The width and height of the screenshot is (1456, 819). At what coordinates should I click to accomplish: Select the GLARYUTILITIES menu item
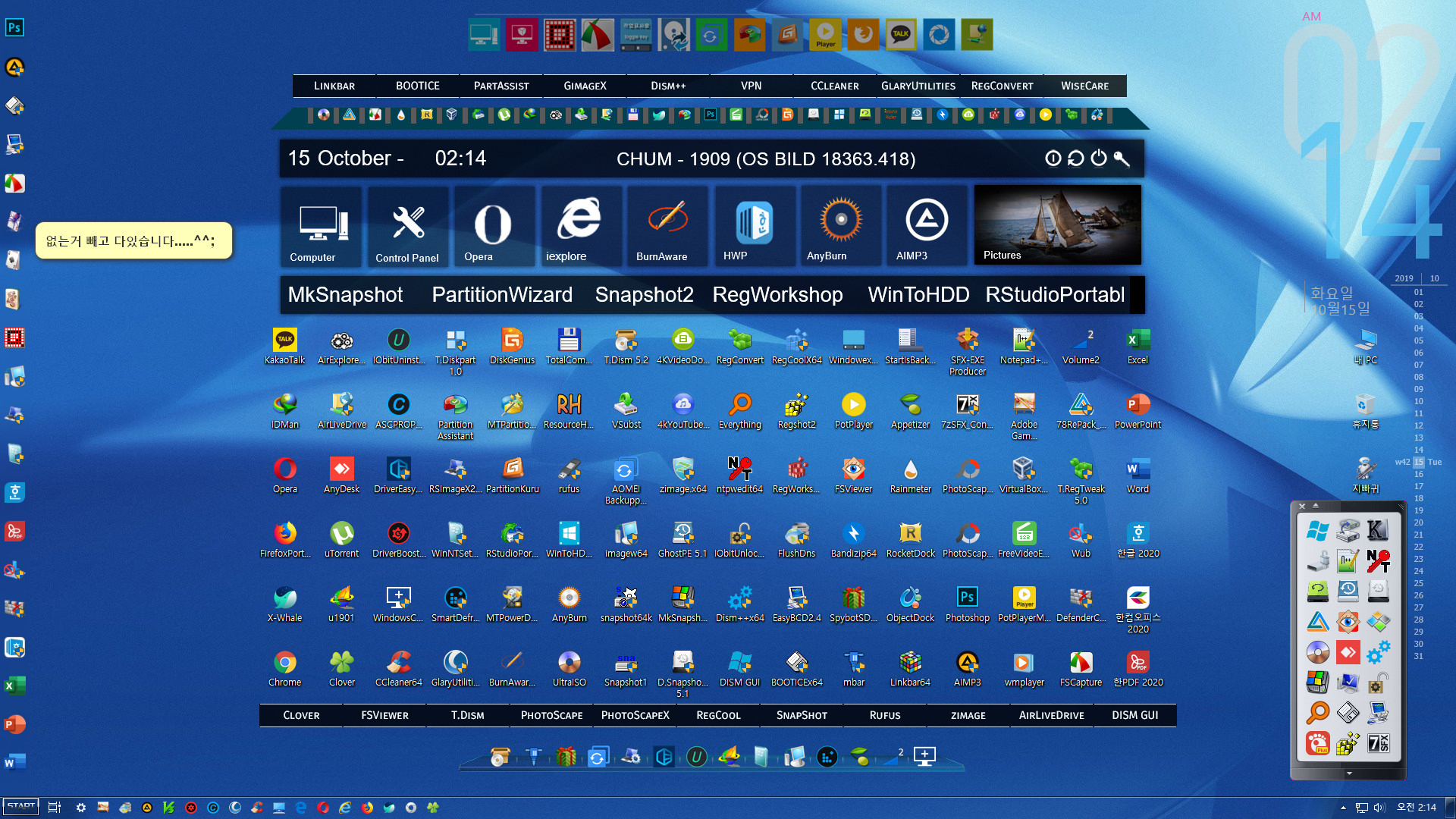918,86
